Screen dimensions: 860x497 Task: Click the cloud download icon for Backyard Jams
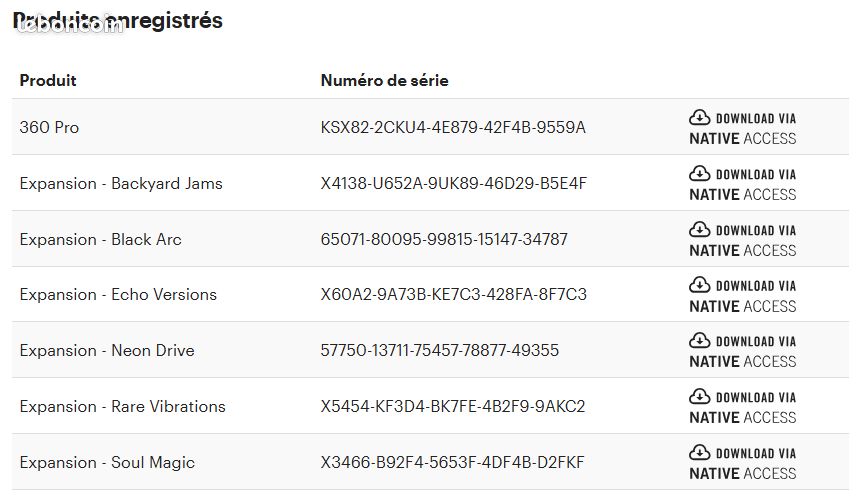(699, 174)
